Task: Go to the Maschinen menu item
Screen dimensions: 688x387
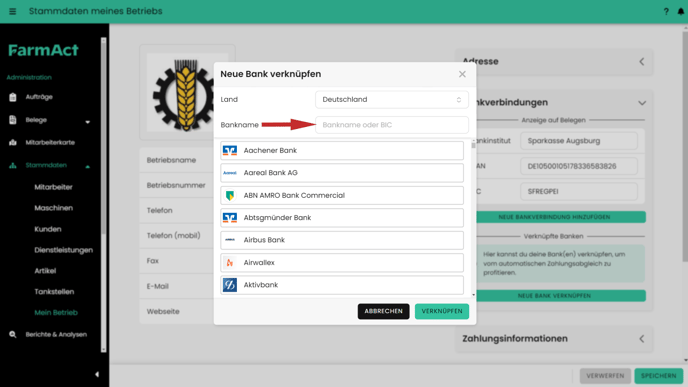Action: point(54,208)
